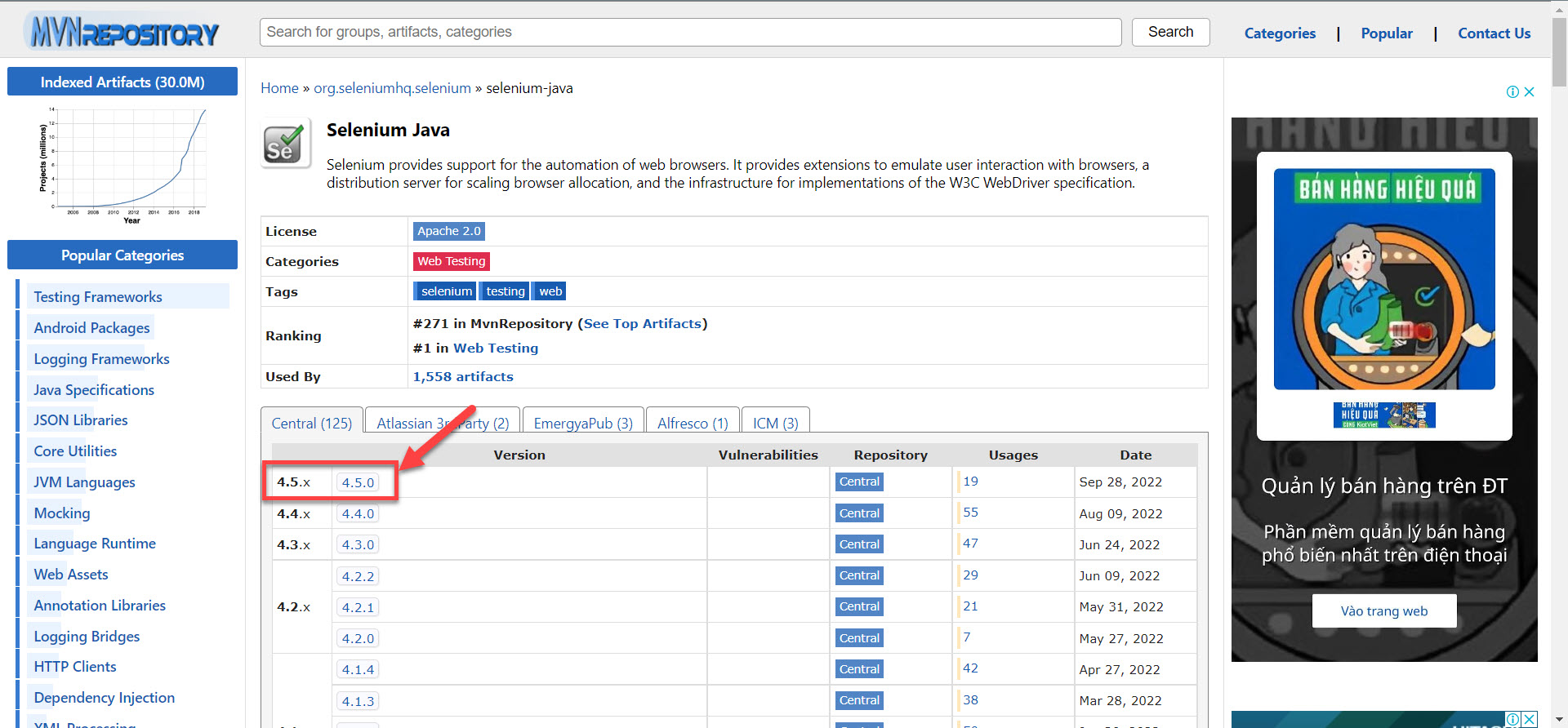Open the Categories nav link

[1280, 33]
